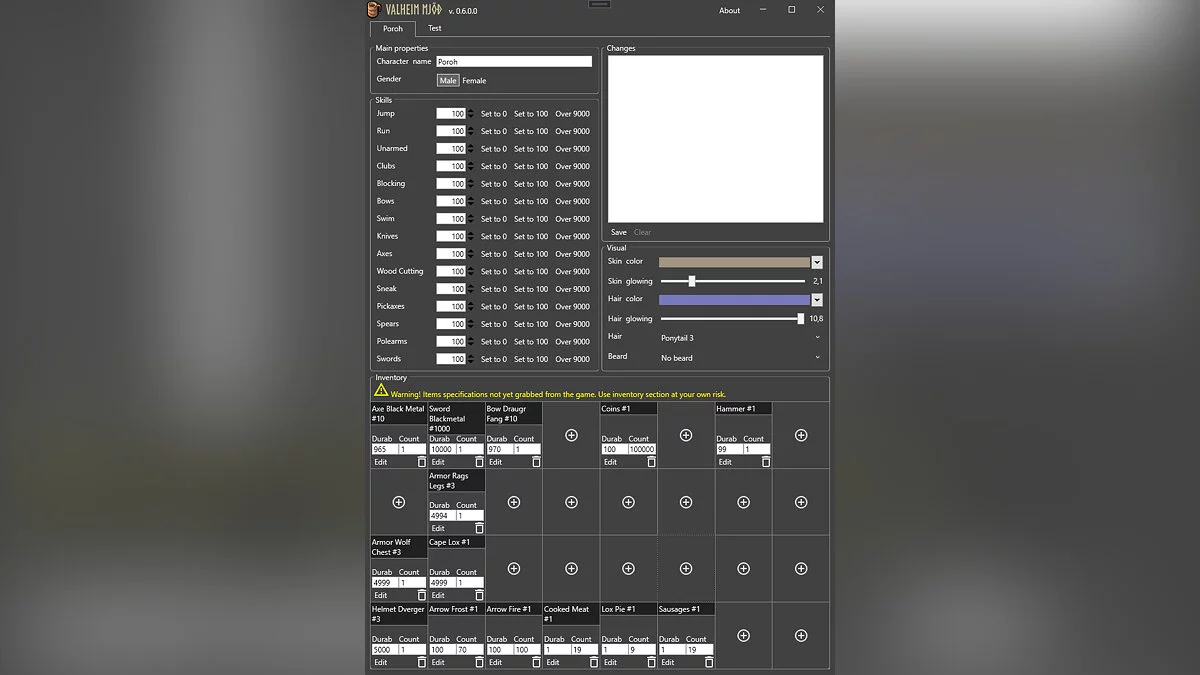Open the Skin color dropdown arrow

[x=817, y=262]
